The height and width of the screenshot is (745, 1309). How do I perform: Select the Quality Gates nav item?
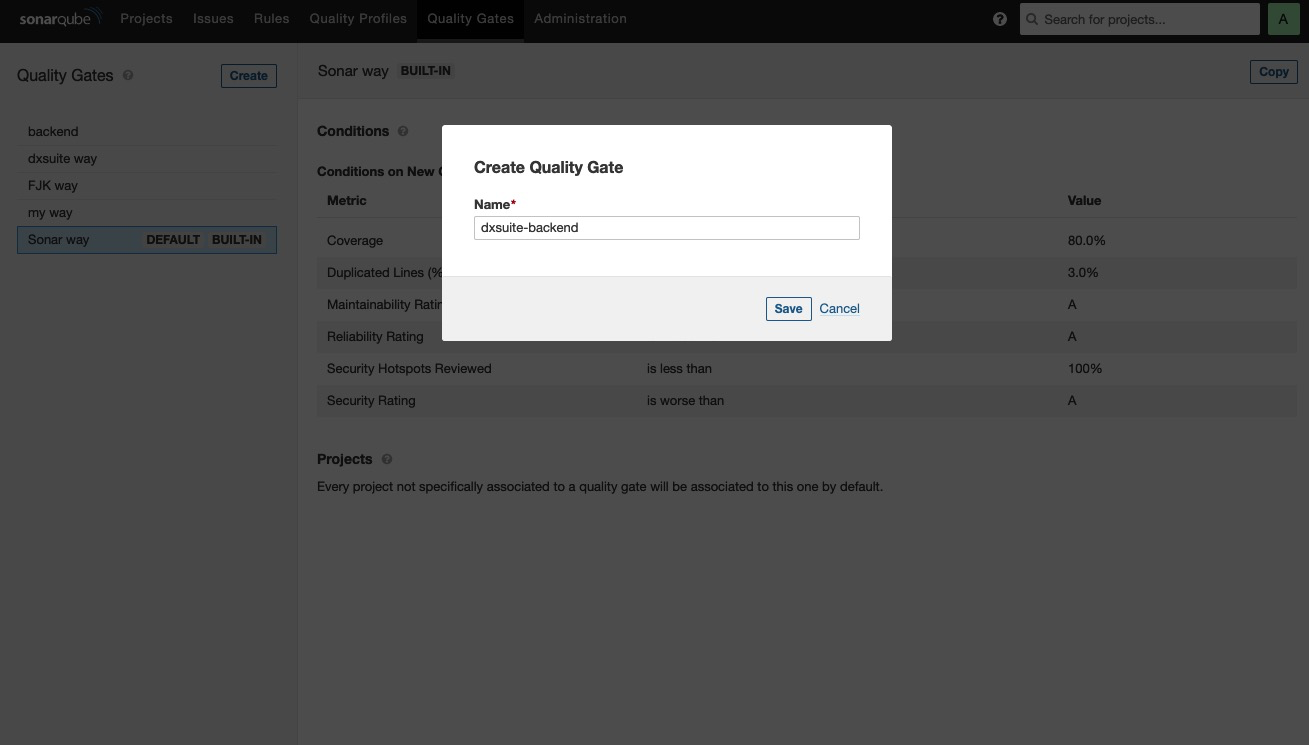pyautogui.click(x=470, y=18)
